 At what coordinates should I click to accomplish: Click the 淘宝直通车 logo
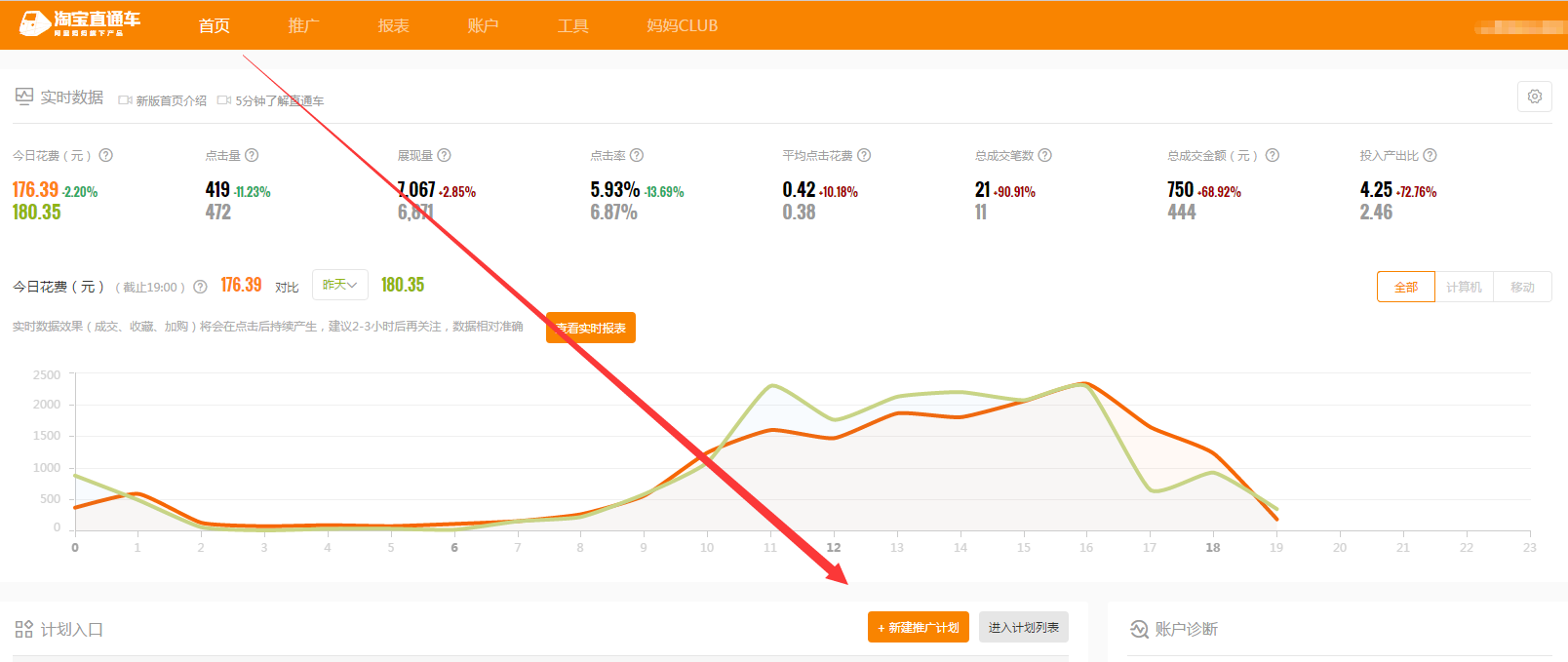(81, 24)
